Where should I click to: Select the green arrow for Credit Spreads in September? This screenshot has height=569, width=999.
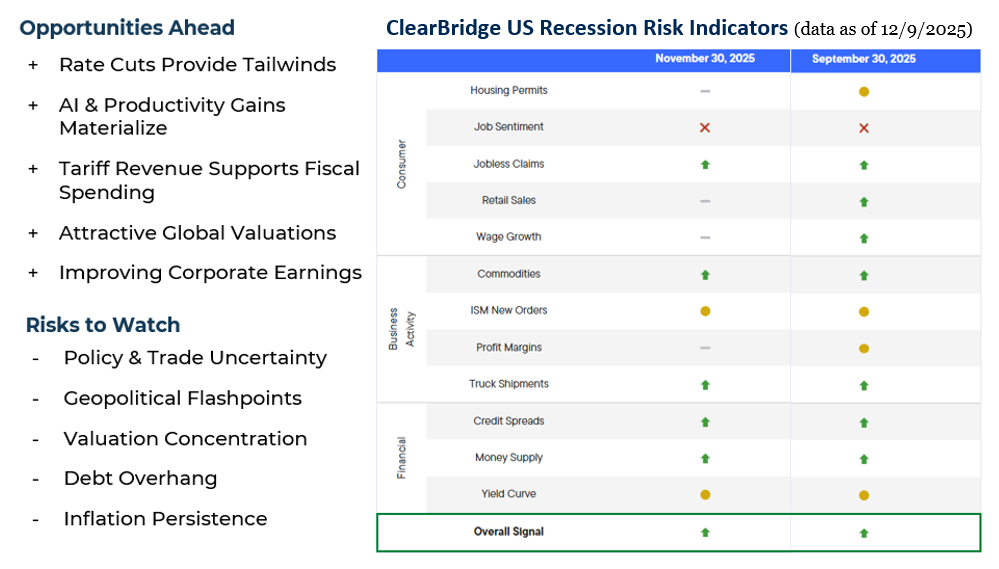click(864, 422)
